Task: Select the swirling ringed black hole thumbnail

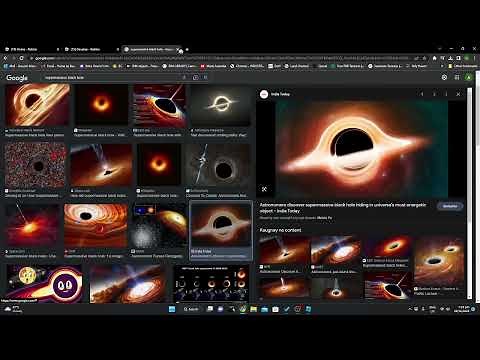Action: click(x=38, y=105)
